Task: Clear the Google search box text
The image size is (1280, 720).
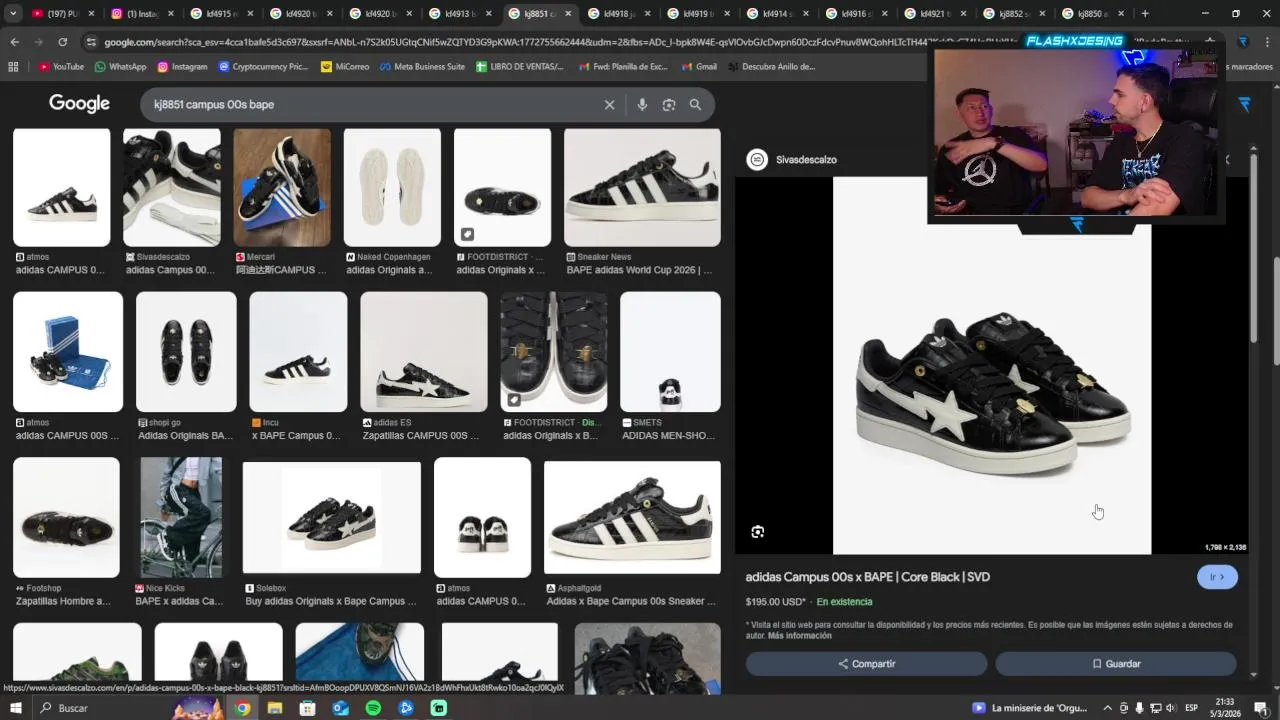Action: 609,105
